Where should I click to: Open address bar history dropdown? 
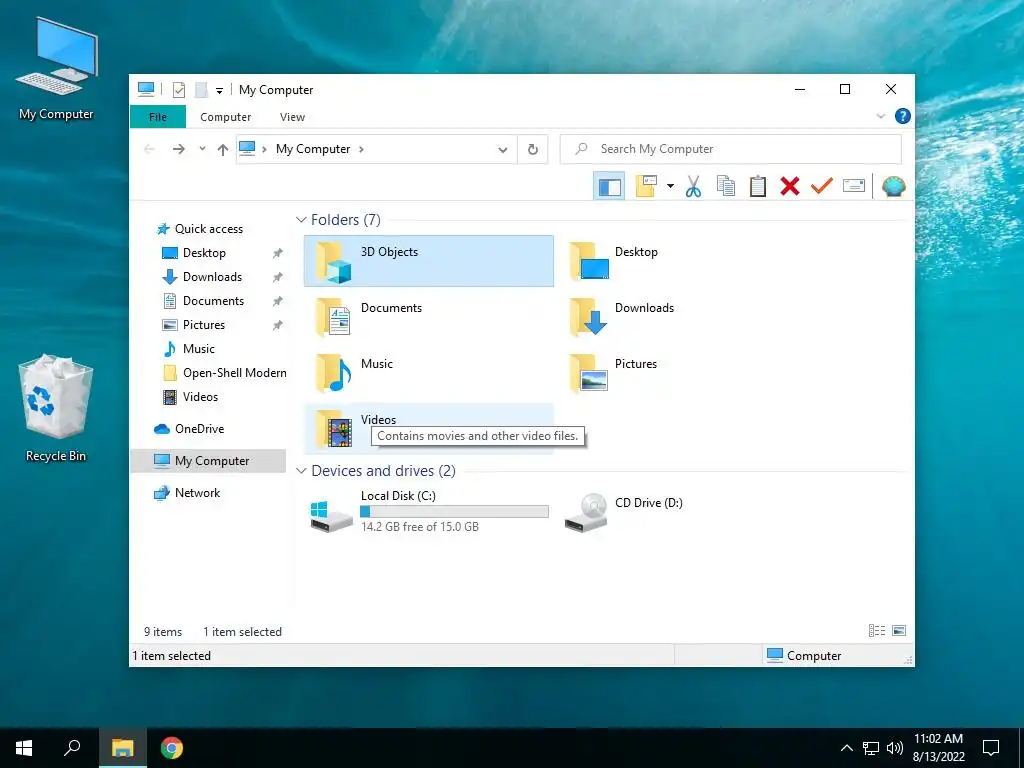coord(503,150)
